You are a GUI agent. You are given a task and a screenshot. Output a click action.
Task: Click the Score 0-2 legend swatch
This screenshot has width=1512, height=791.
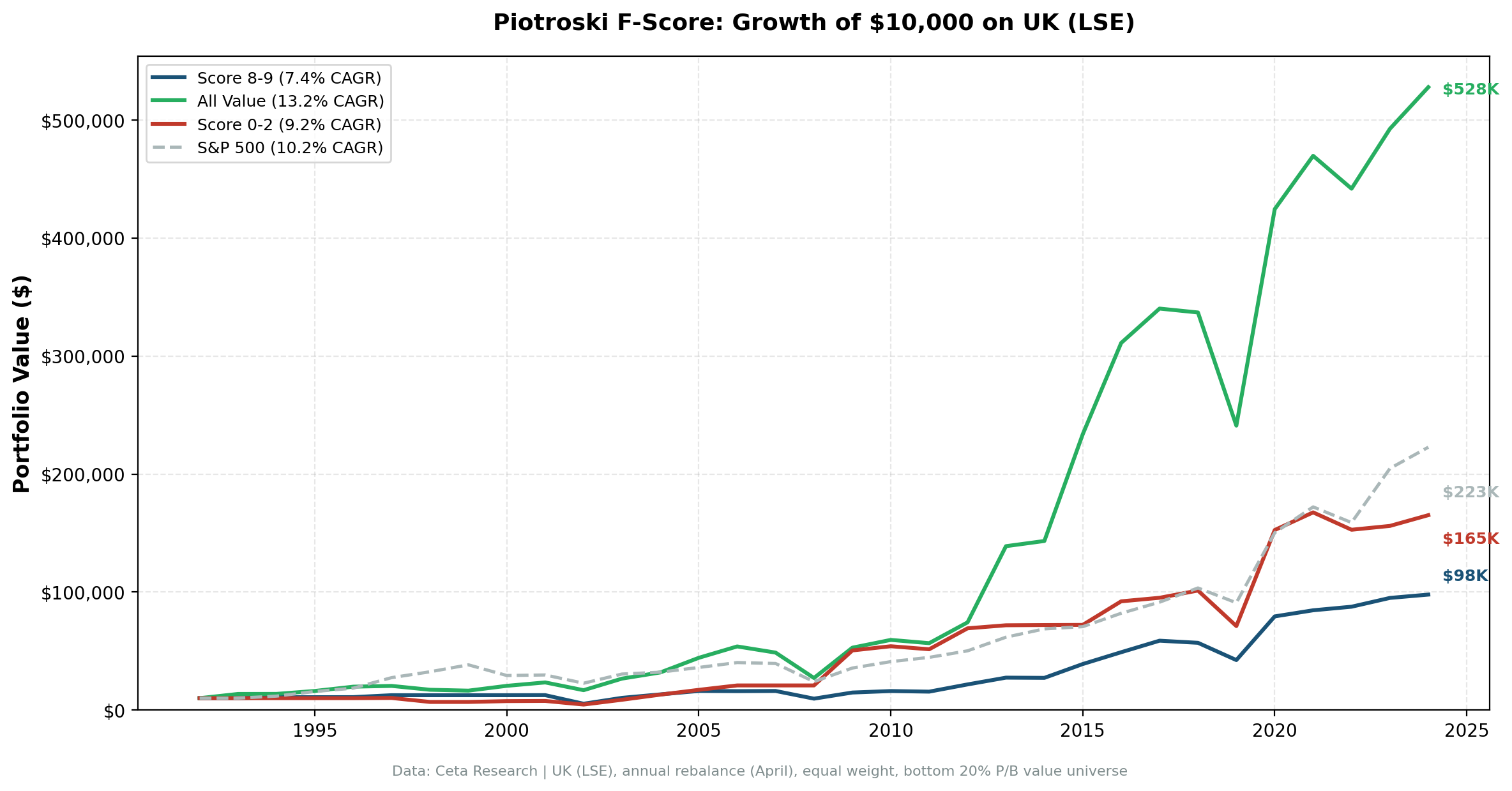pyautogui.click(x=169, y=124)
